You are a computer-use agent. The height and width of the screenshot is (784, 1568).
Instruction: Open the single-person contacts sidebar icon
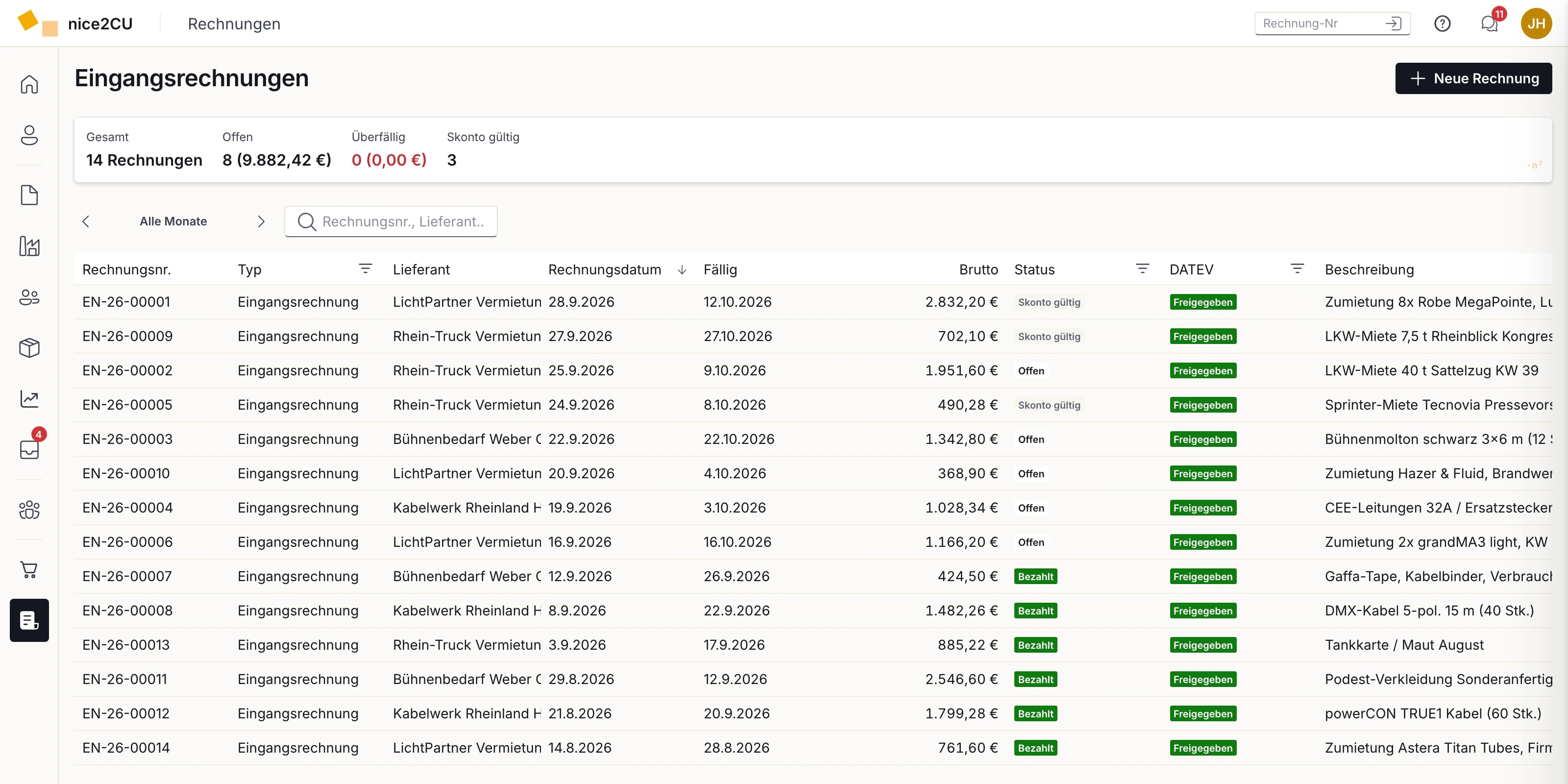pos(29,135)
